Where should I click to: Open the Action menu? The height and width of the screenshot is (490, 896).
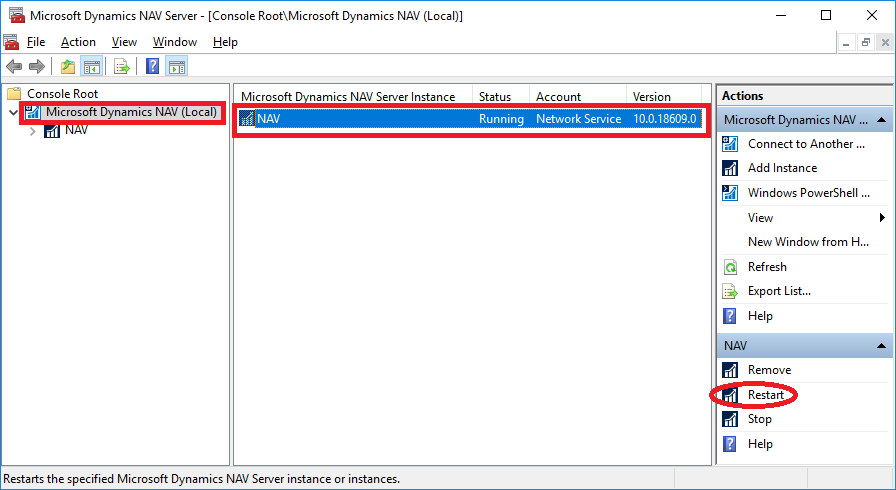pos(78,42)
